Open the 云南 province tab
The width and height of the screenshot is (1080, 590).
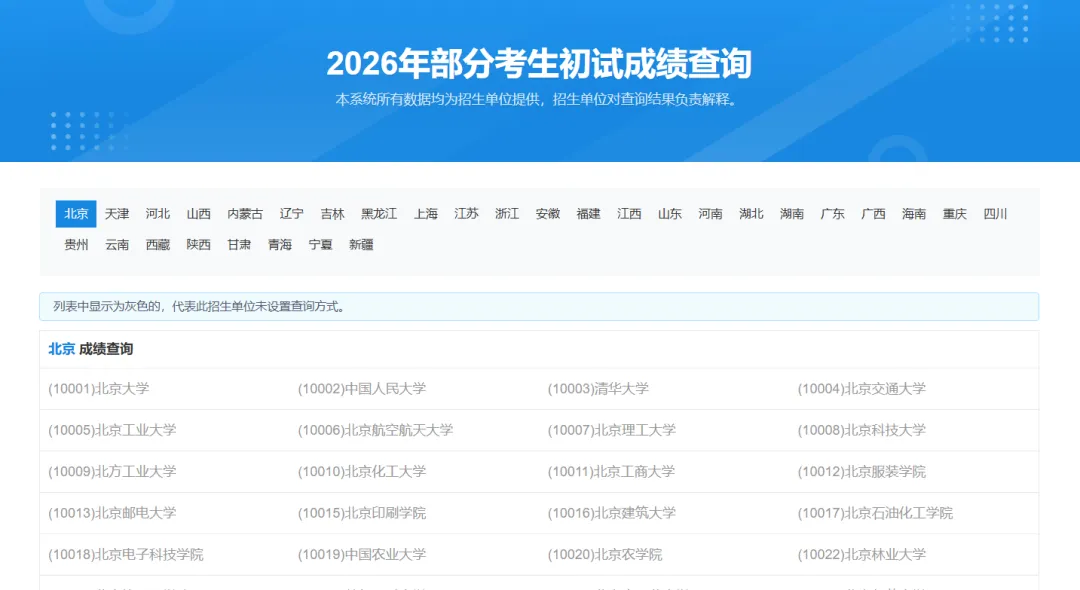[x=117, y=244]
